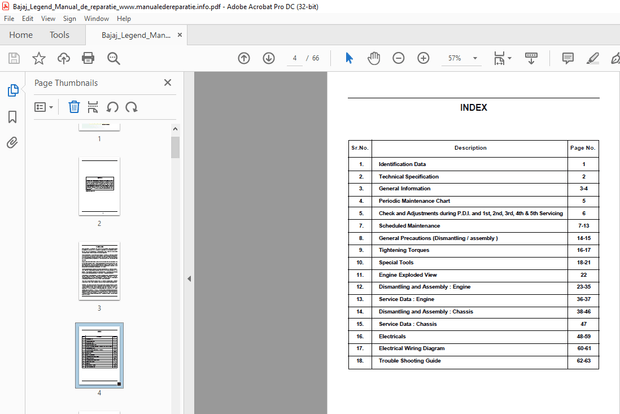
Task: Toggle the Bookmarks panel in sidebar
Action: tap(13, 117)
